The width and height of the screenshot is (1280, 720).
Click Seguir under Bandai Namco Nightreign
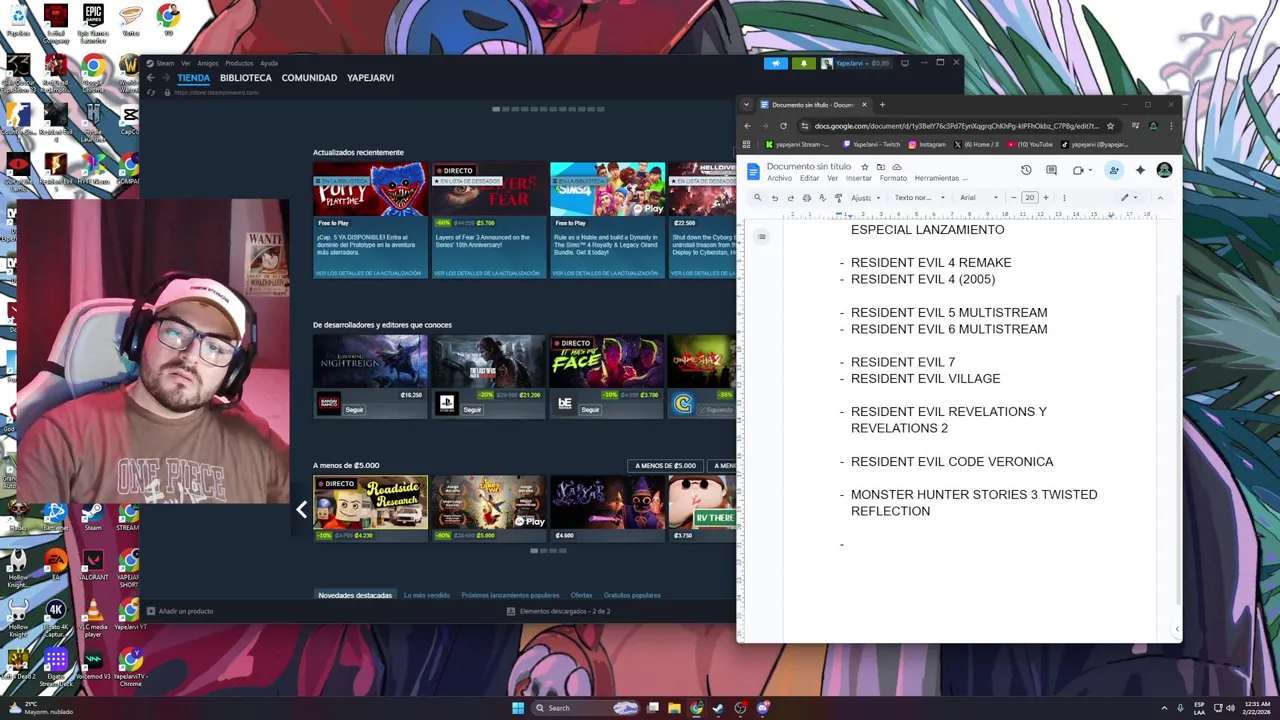pyautogui.click(x=354, y=410)
